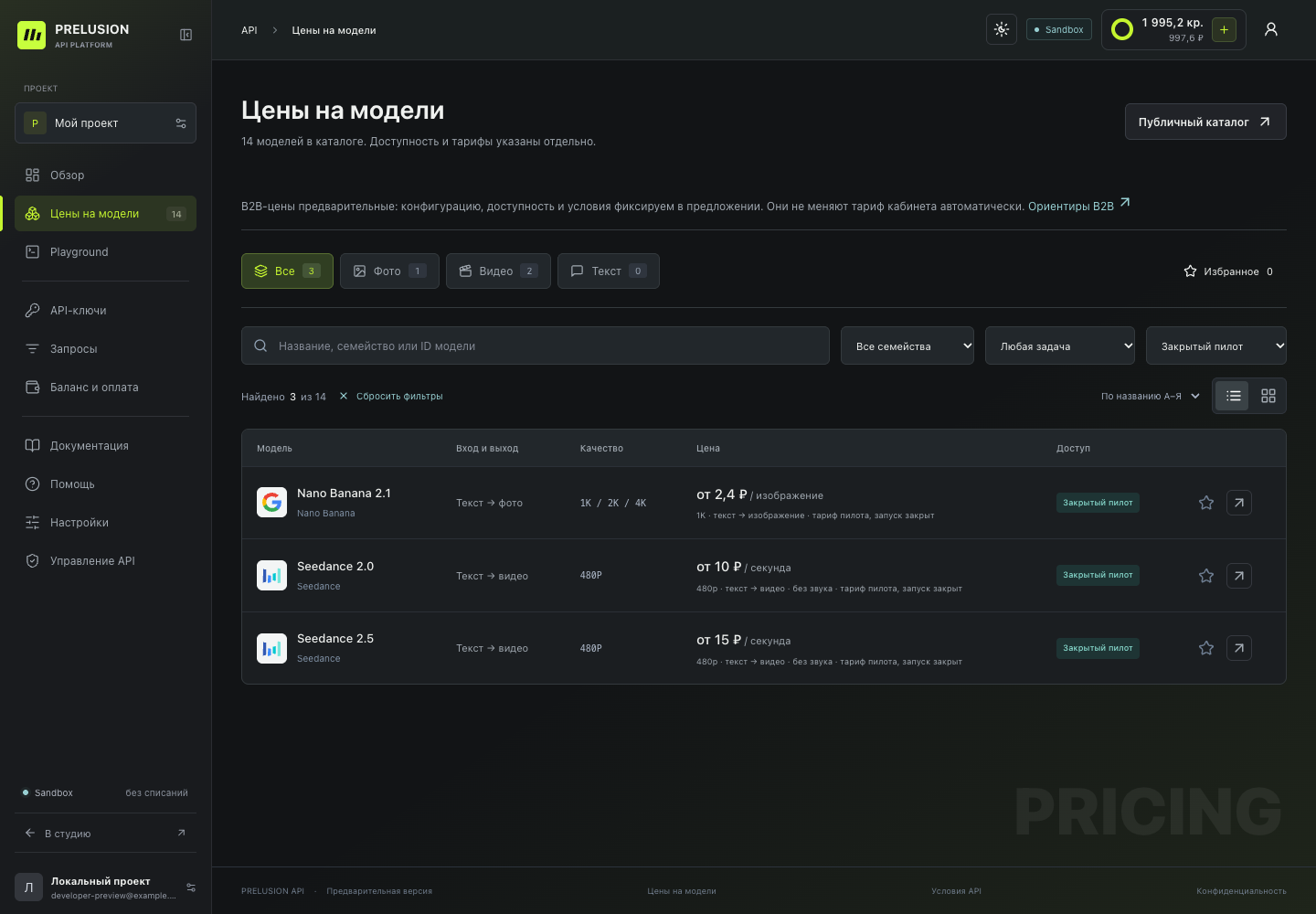
Task: Go to API-ключи page
Action: pyautogui.click(x=105, y=311)
